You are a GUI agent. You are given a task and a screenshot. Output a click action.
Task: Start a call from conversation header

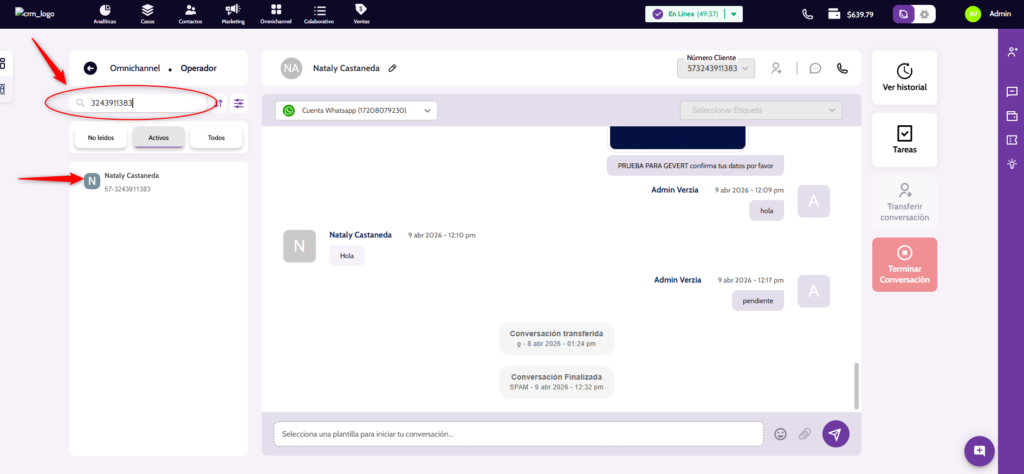click(842, 68)
